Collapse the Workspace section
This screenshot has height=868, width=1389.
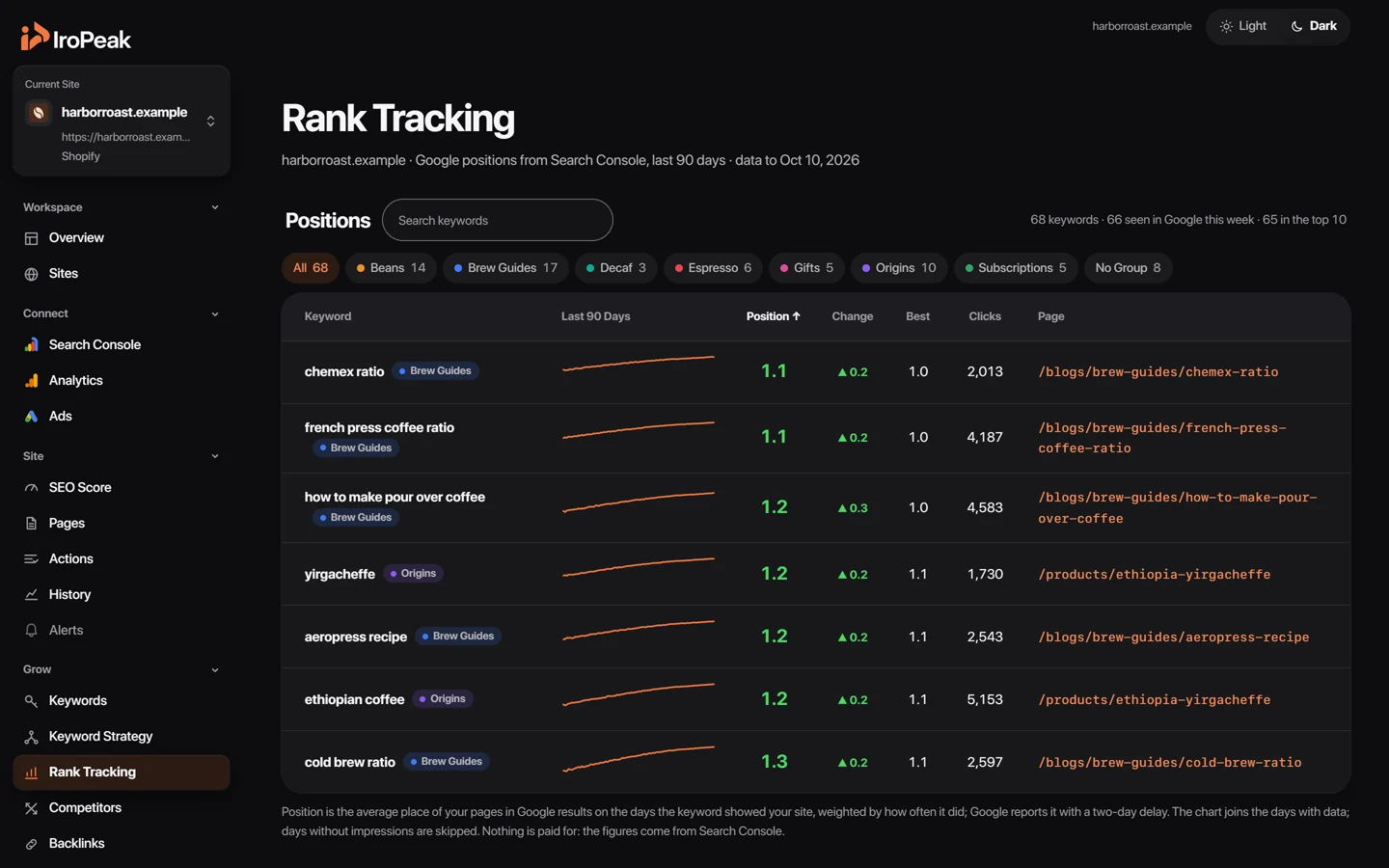pos(214,207)
